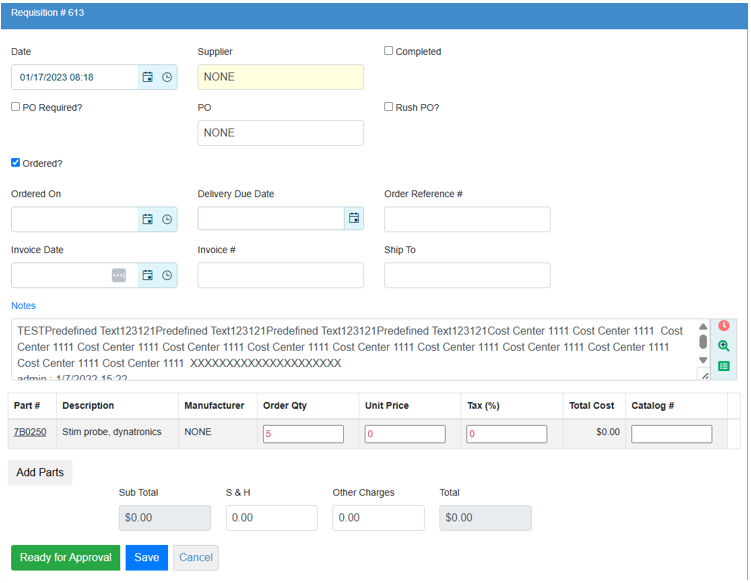The image size is (751, 583).
Task: Click the green list icon beside Notes
Action: 724,367
